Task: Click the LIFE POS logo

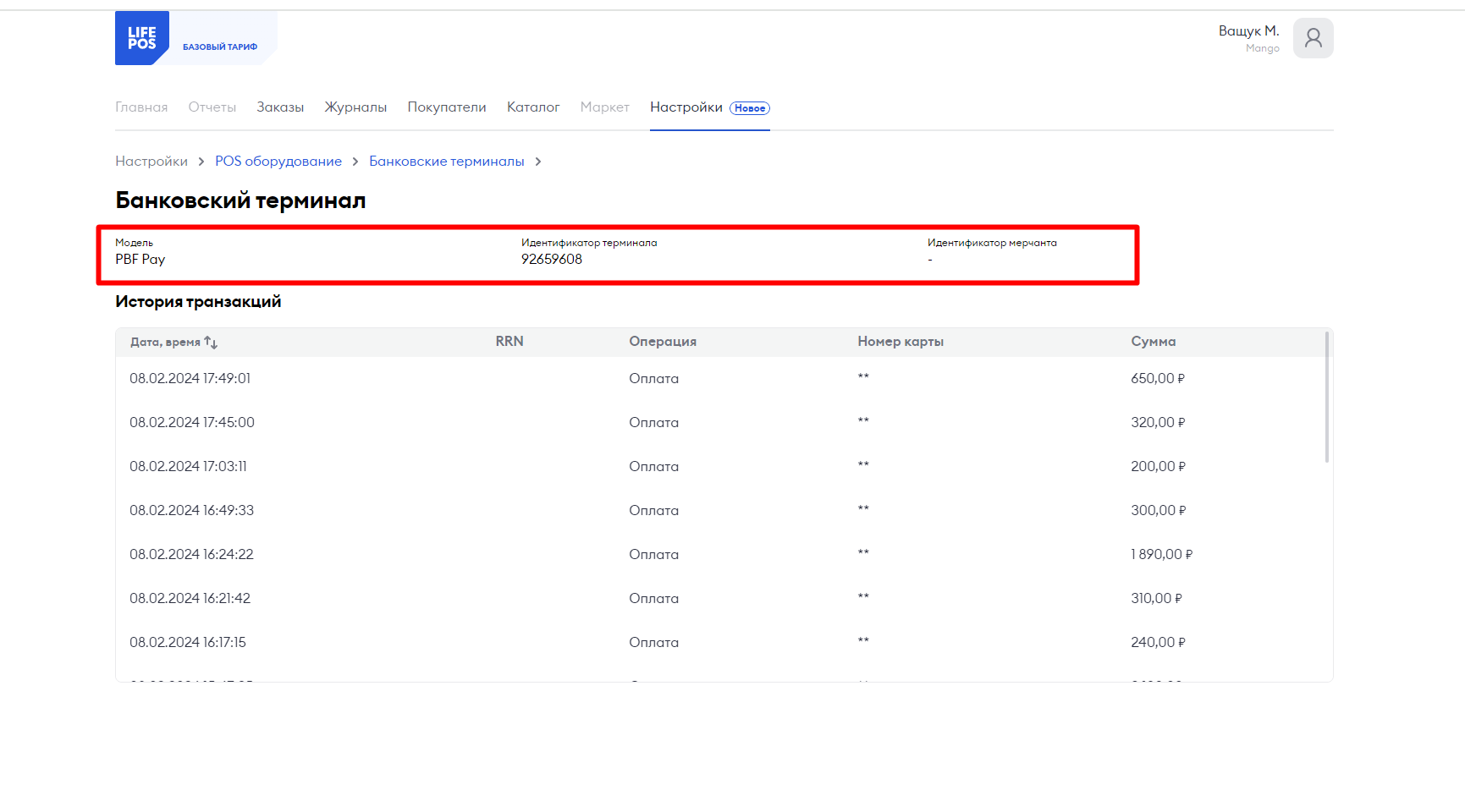Action: coord(142,38)
